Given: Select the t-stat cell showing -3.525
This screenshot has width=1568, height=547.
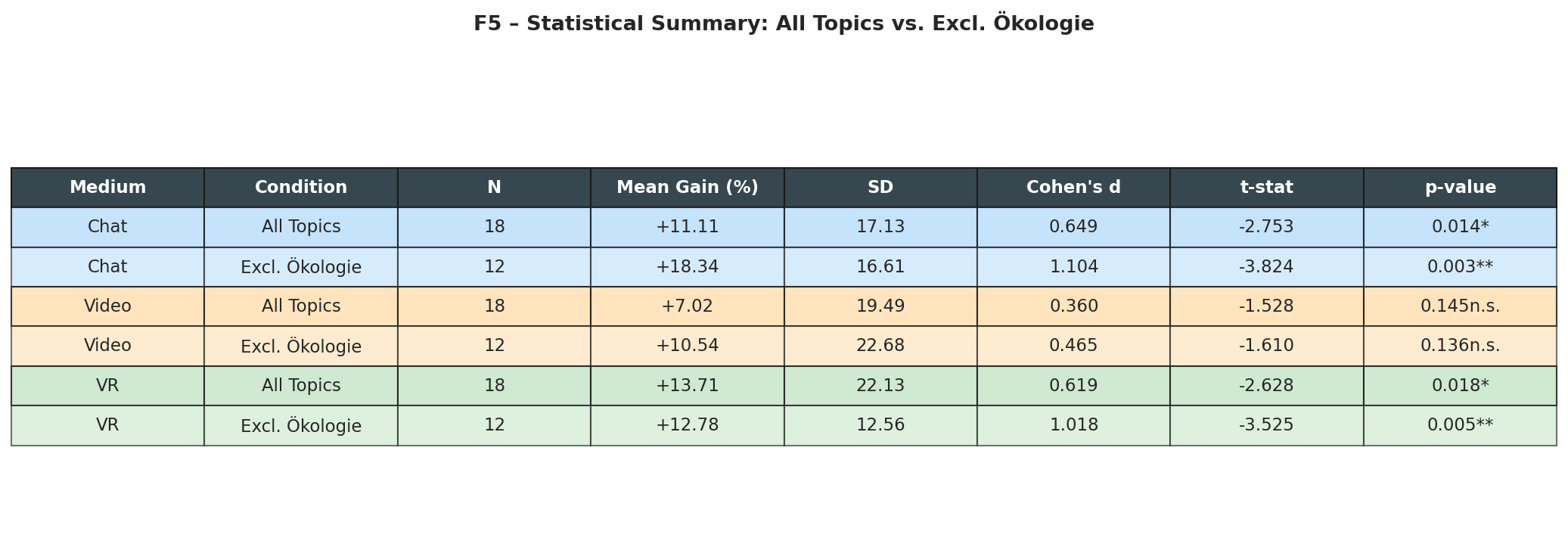Looking at the screenshot, I should 1266,425.
